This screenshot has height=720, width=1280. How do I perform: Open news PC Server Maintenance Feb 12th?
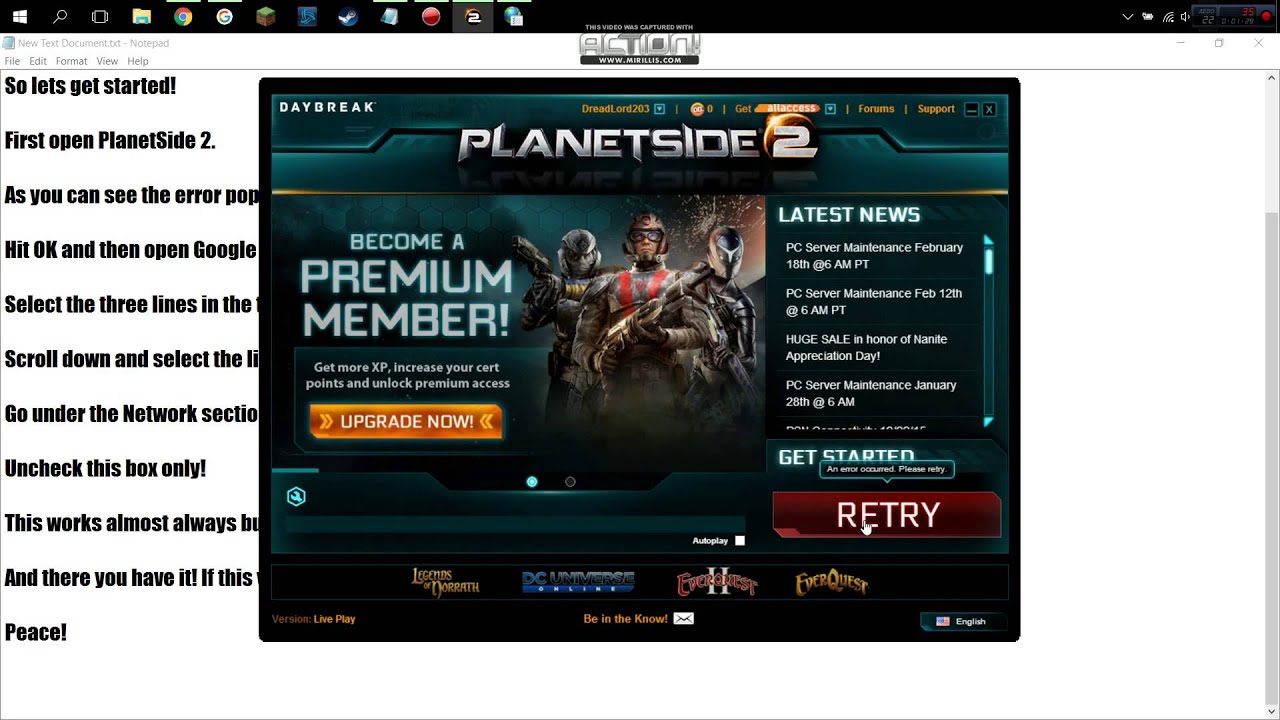point(874,302)
